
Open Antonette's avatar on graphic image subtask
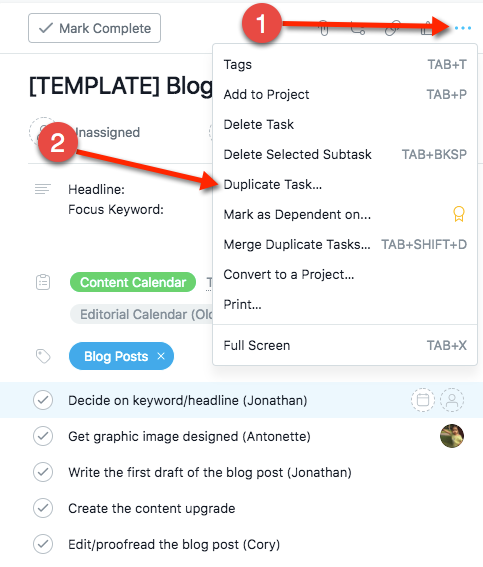coord(452,436)
